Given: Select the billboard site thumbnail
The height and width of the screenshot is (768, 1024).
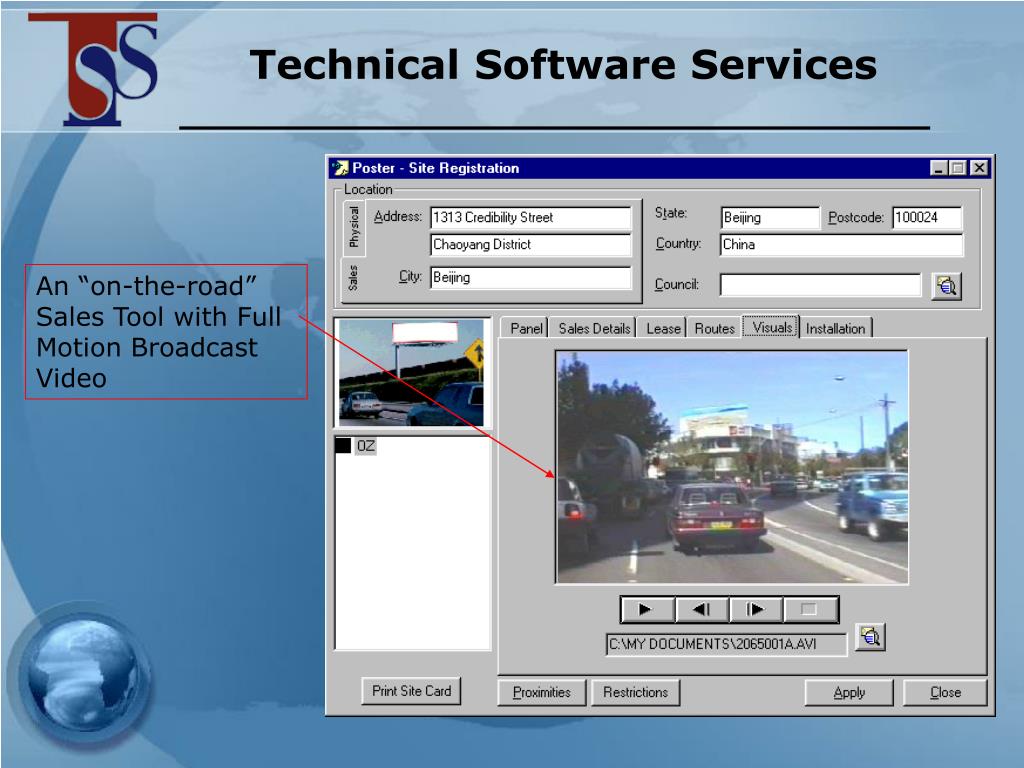Looking at the screenshot, I should (x=411, y=373).
